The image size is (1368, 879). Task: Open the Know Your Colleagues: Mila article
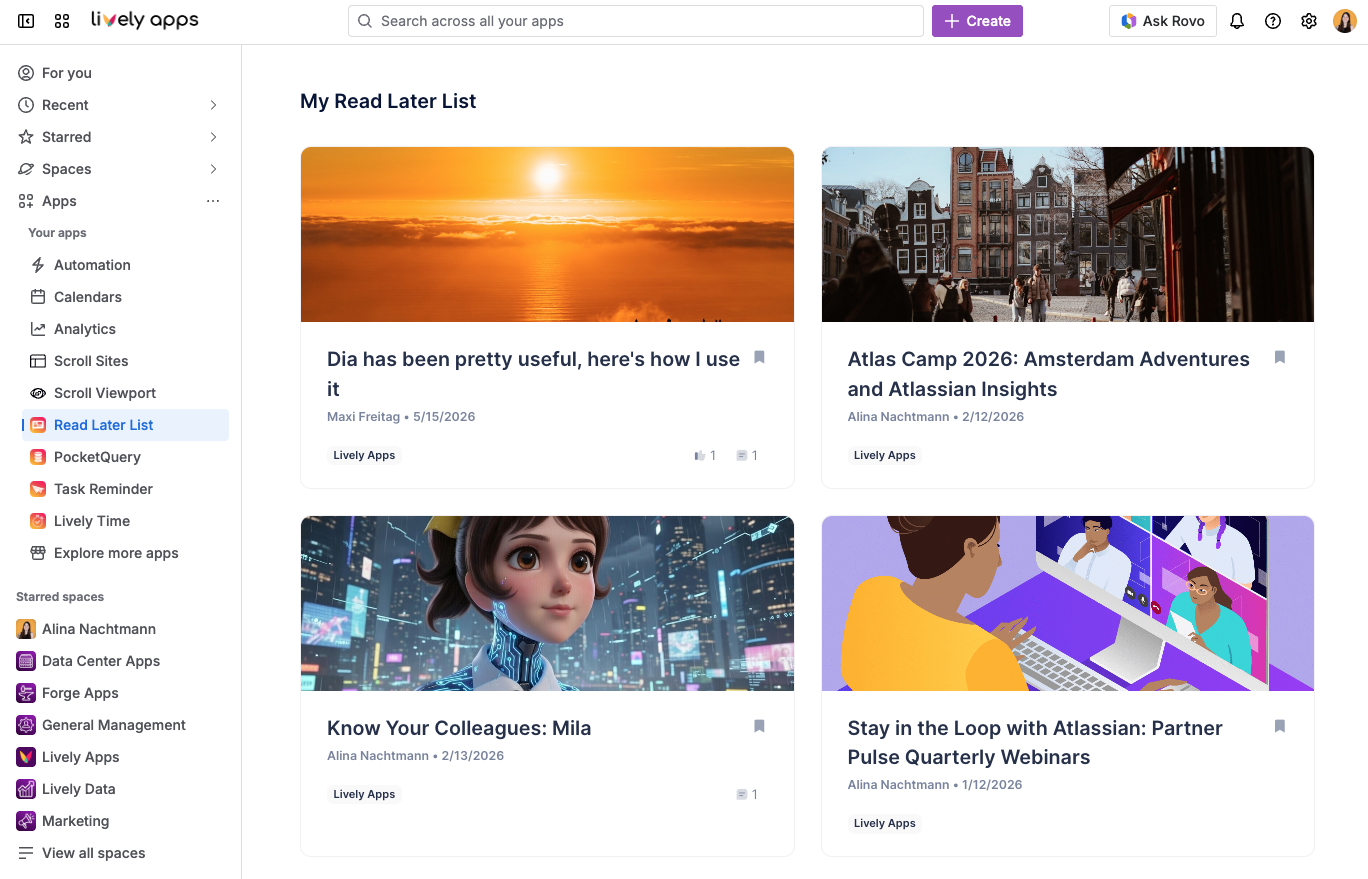click(x=459, y=728)
